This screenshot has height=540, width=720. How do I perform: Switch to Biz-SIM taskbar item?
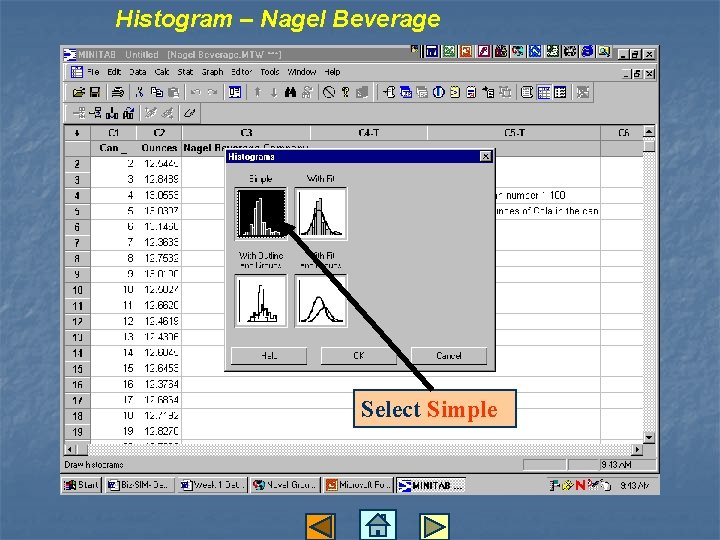140,485
